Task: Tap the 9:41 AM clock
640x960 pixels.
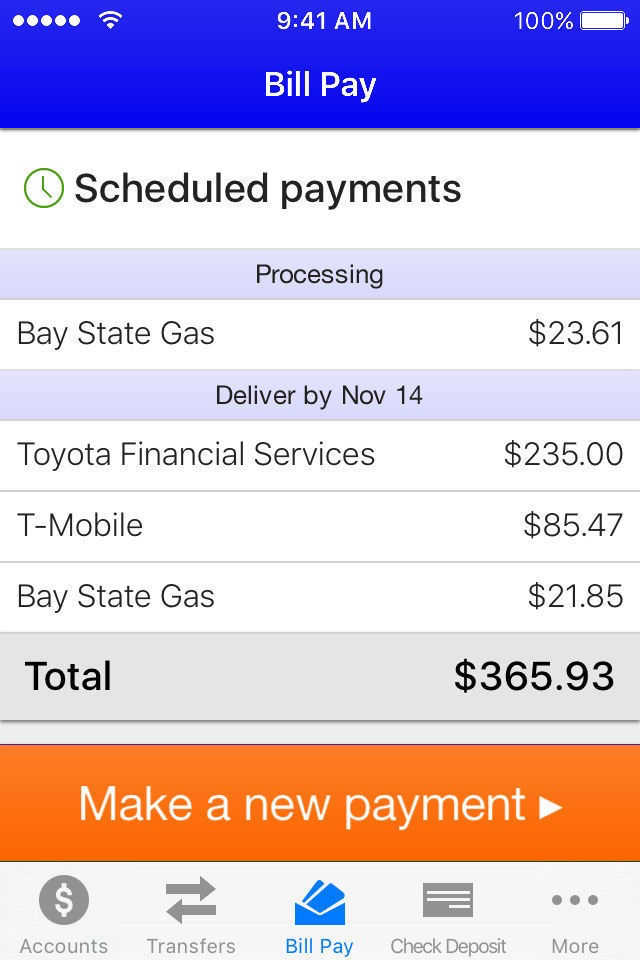Action: coord(324,21)
